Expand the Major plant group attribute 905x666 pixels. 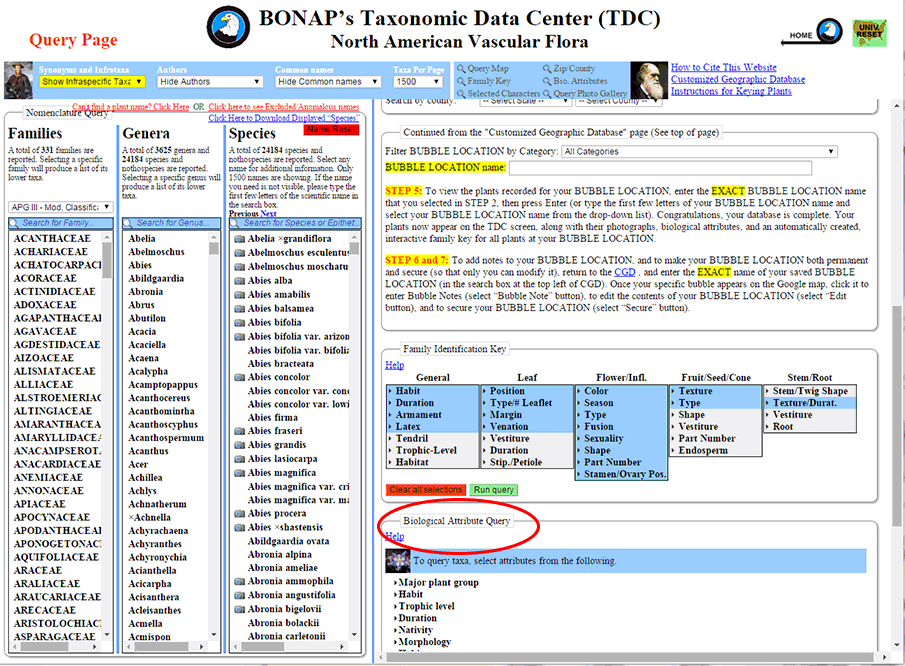[x=438, y=582]
